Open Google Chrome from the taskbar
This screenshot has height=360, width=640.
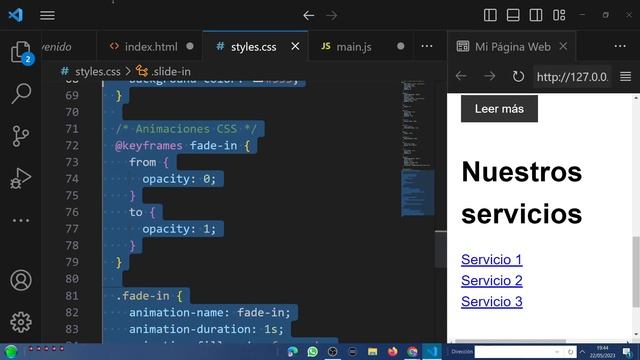[412, 351]
